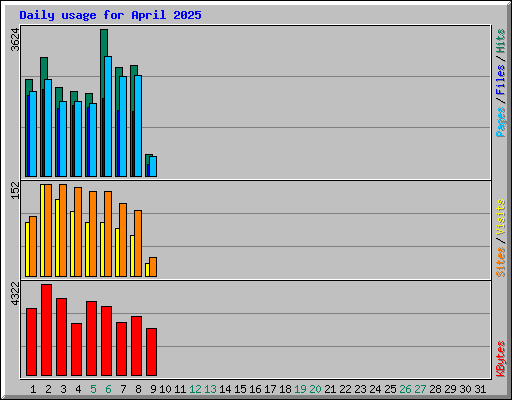This screenshot has height=400, width=512.
Task: Click the 3624 hits axis value
Action: (15, 40)
